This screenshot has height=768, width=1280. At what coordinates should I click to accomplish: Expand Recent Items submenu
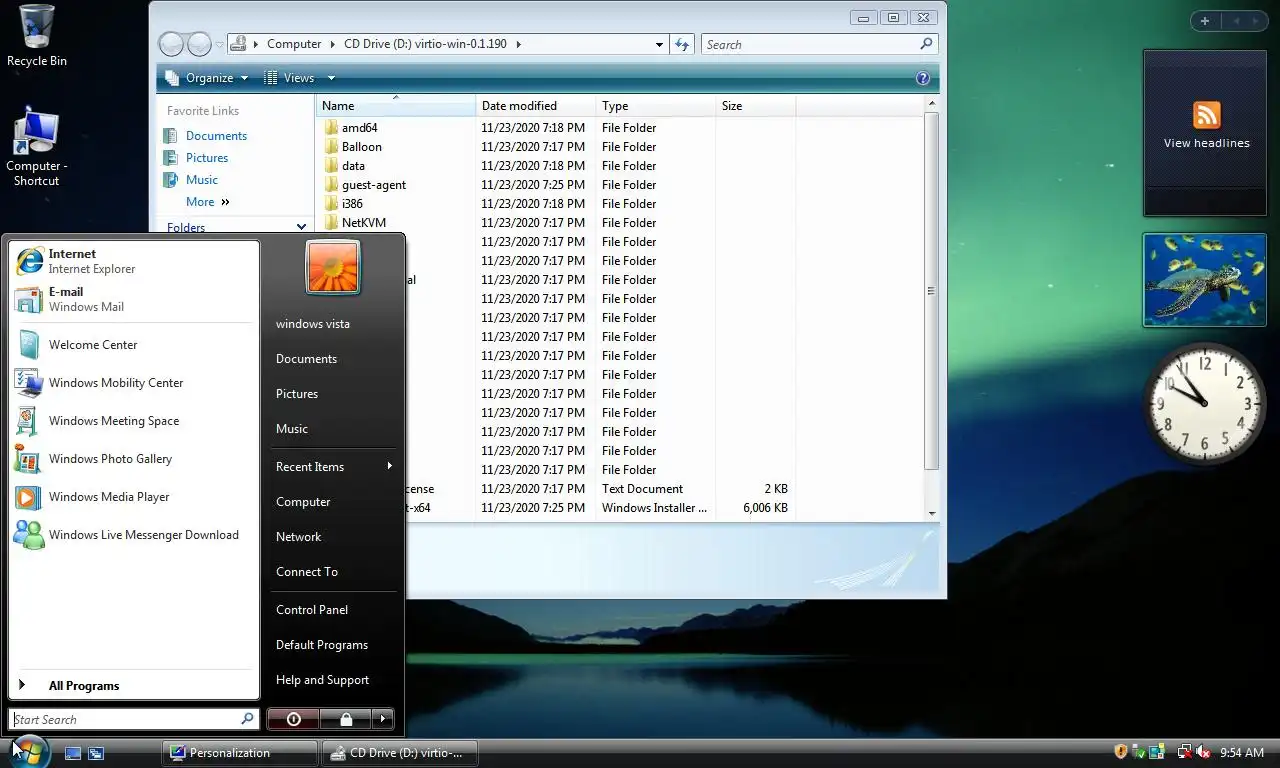[334, 467]
